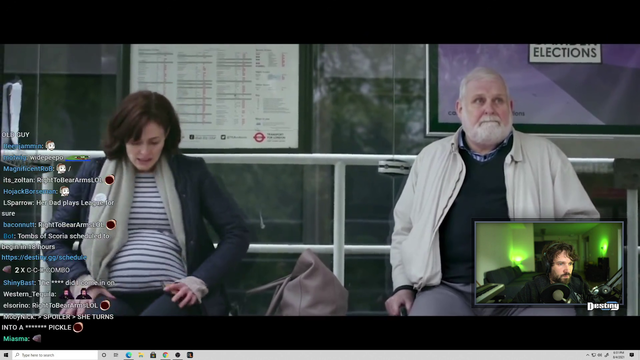Click username elsorino in chat
This screenshot has width=640, height=360.
pos(16,305)
